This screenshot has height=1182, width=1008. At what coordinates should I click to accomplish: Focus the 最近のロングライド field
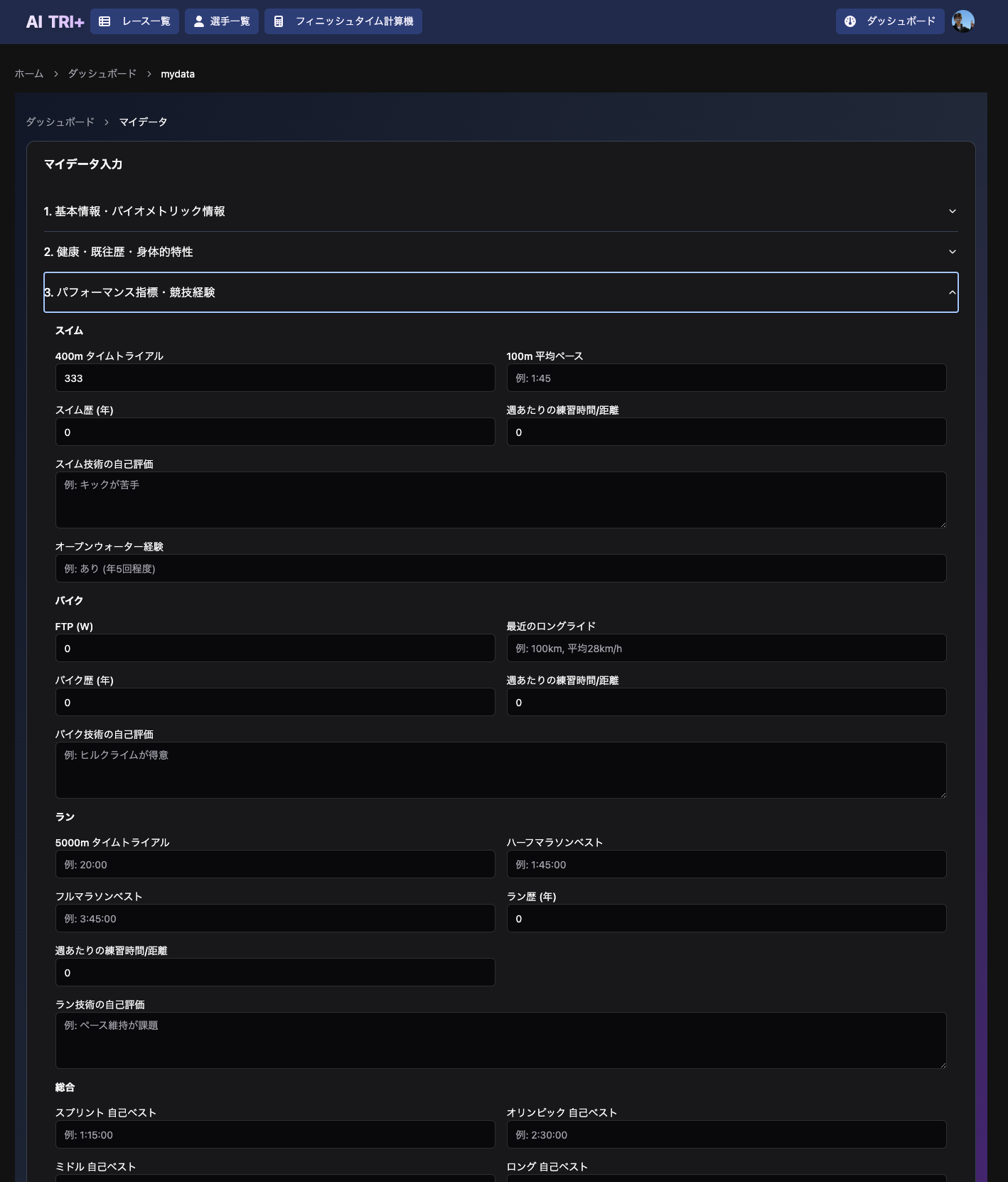pos(726,649)
